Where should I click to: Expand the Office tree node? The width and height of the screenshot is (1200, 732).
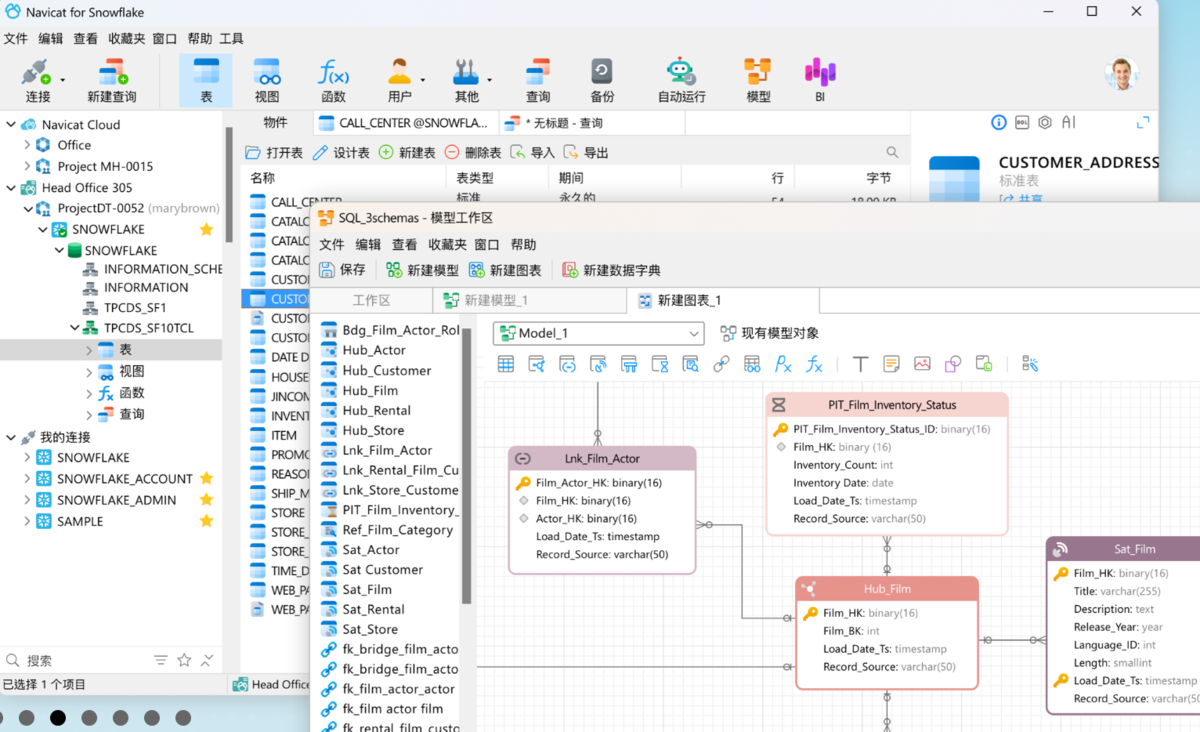27,145
